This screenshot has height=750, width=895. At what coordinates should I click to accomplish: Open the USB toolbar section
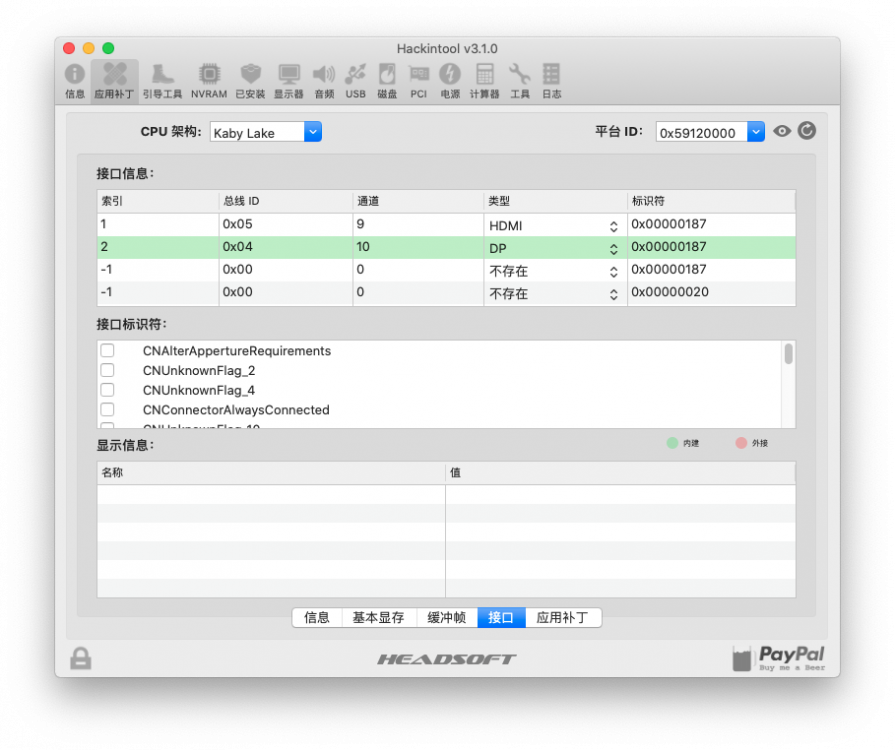point(355,81)
